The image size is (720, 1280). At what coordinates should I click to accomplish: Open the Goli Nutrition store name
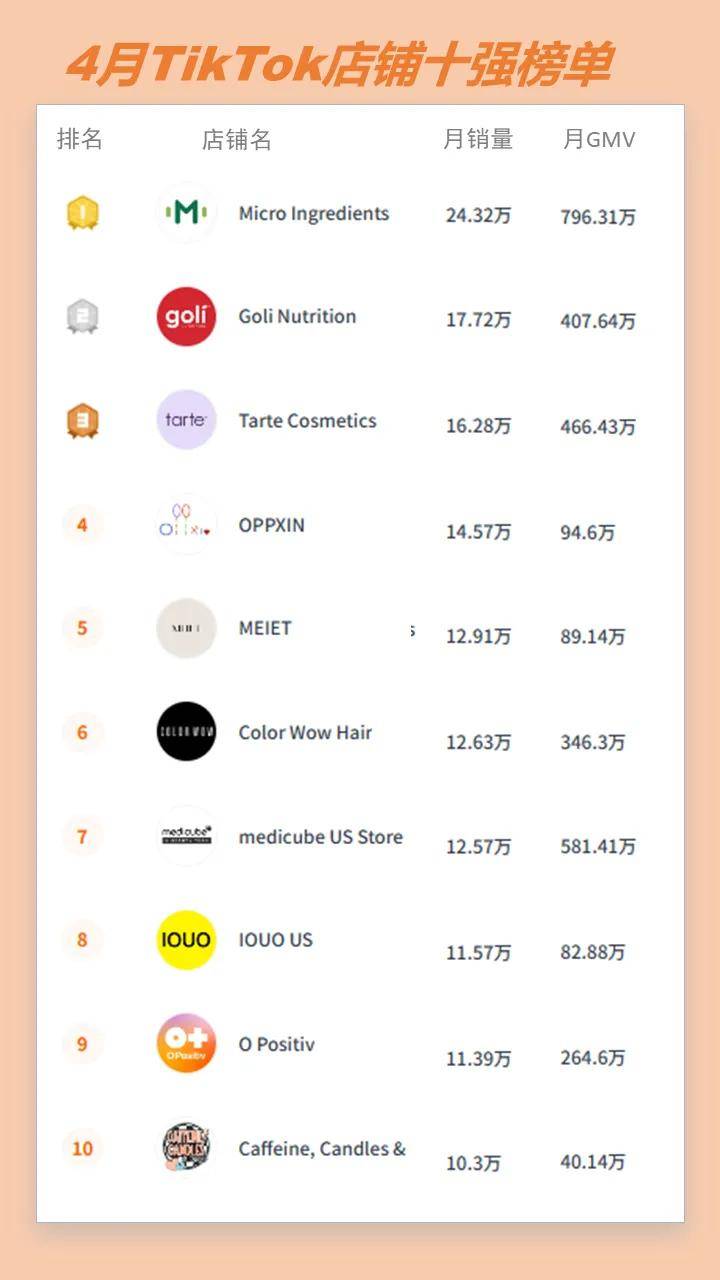click(x=297, y=316)
